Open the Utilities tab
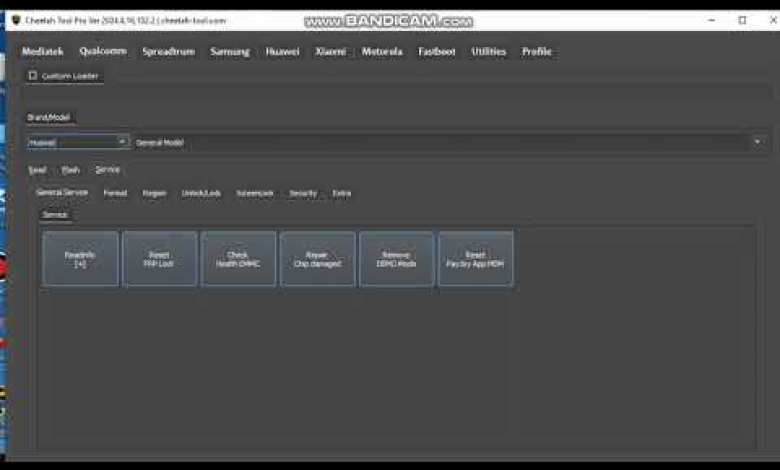780x470 pixels. [489, 52]
